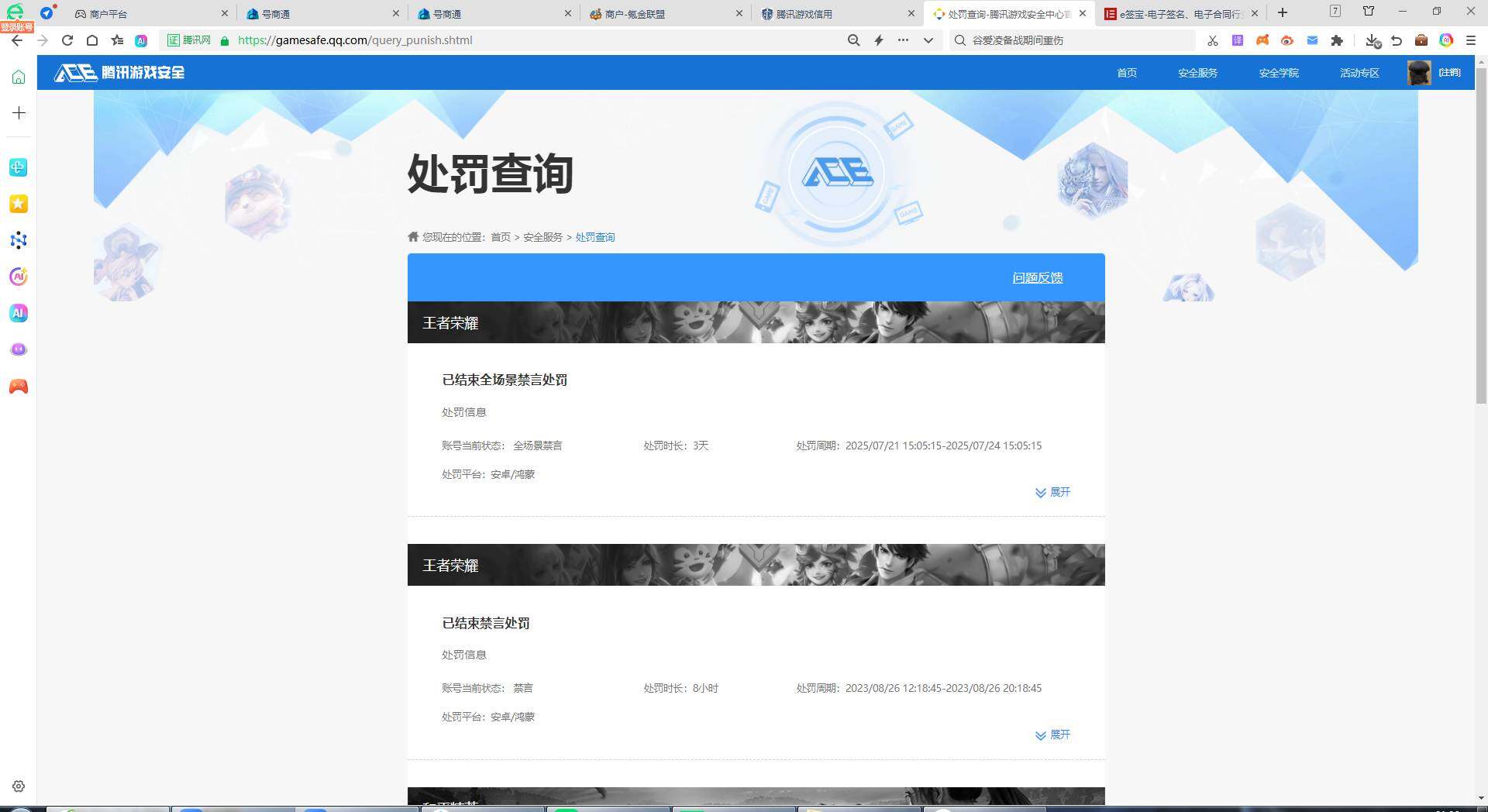Viewport: 1488px width, 812px height.
Task: Click the browser extensions puzzle icon
Action: click(x=1338, y=40)
